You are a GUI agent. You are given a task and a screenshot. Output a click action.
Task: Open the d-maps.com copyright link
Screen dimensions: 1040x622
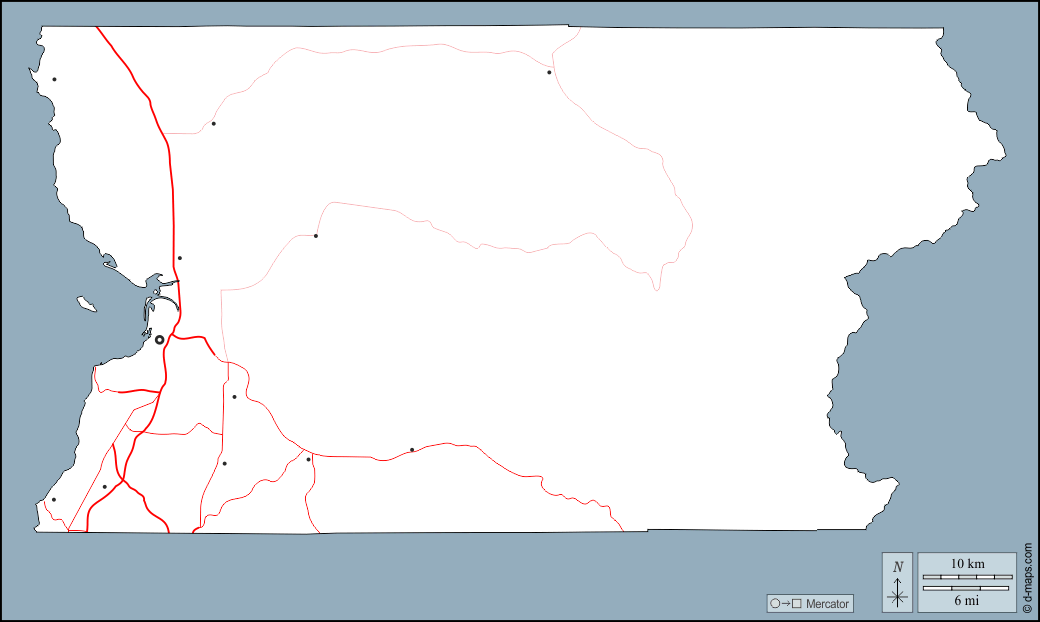tap(1027, 578)
